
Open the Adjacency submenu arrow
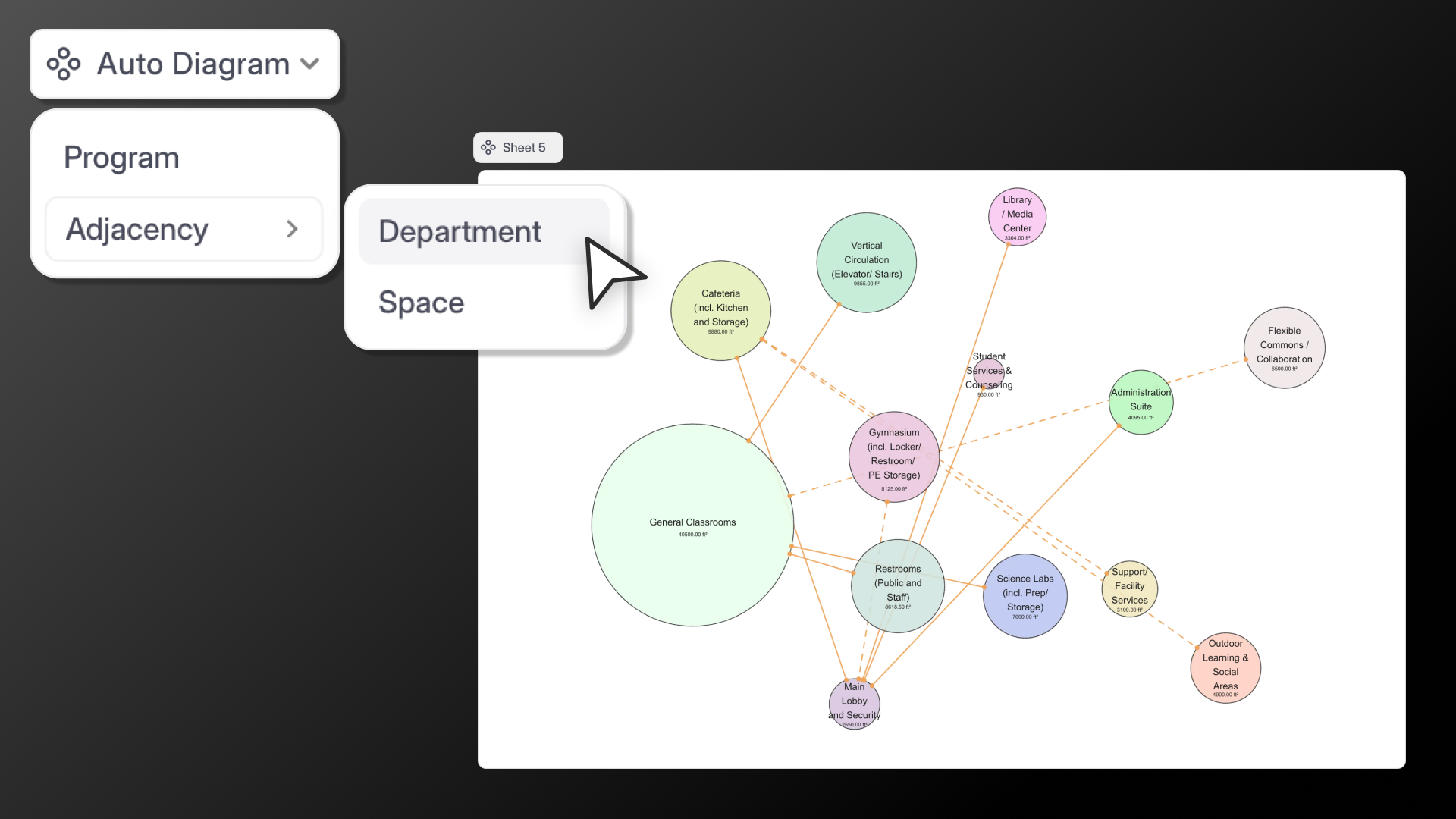pos(292,229)
